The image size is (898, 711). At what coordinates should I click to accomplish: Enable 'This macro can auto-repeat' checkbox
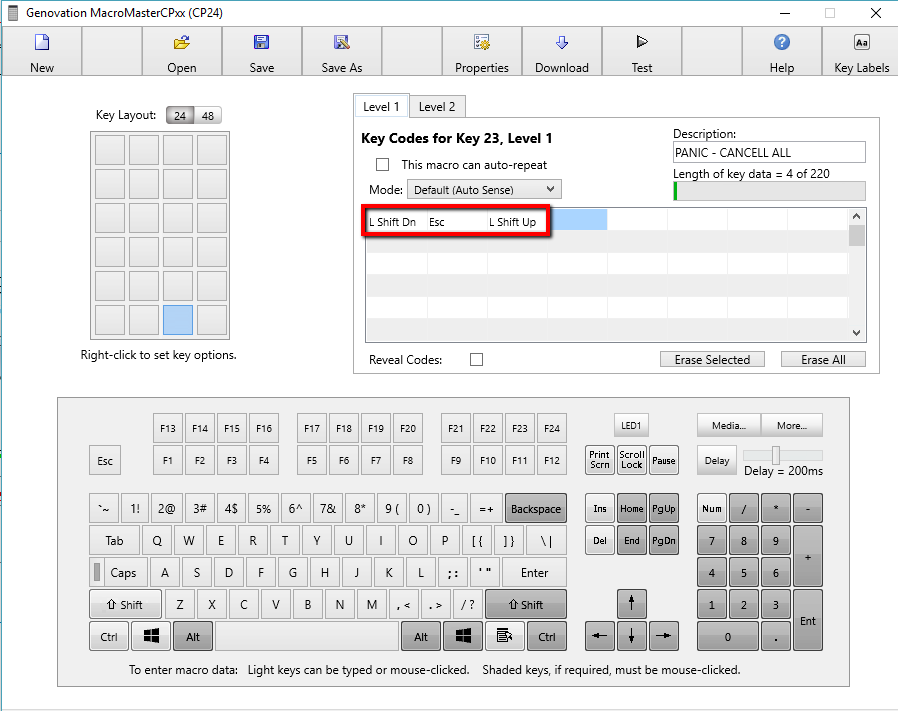pos(382,164)
